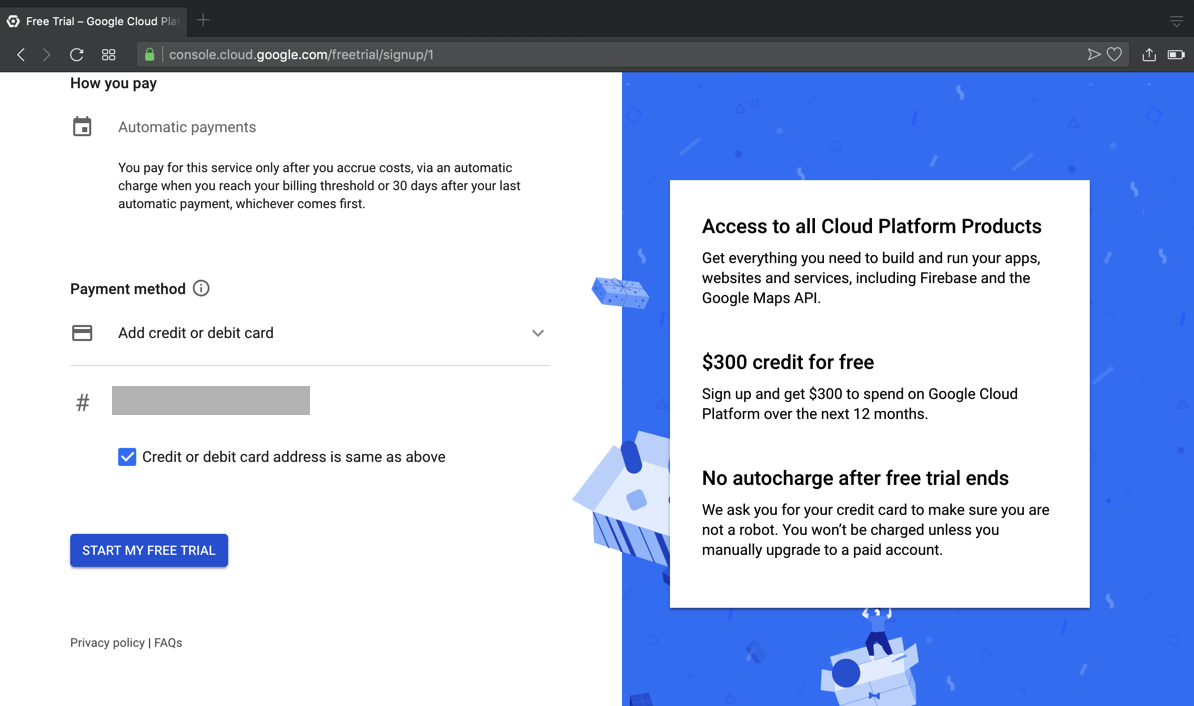Expand the Add credit or debit card dropdown
Viewport: 1194px width, 706px height.
pyautogui.click(x=537, y=333)
